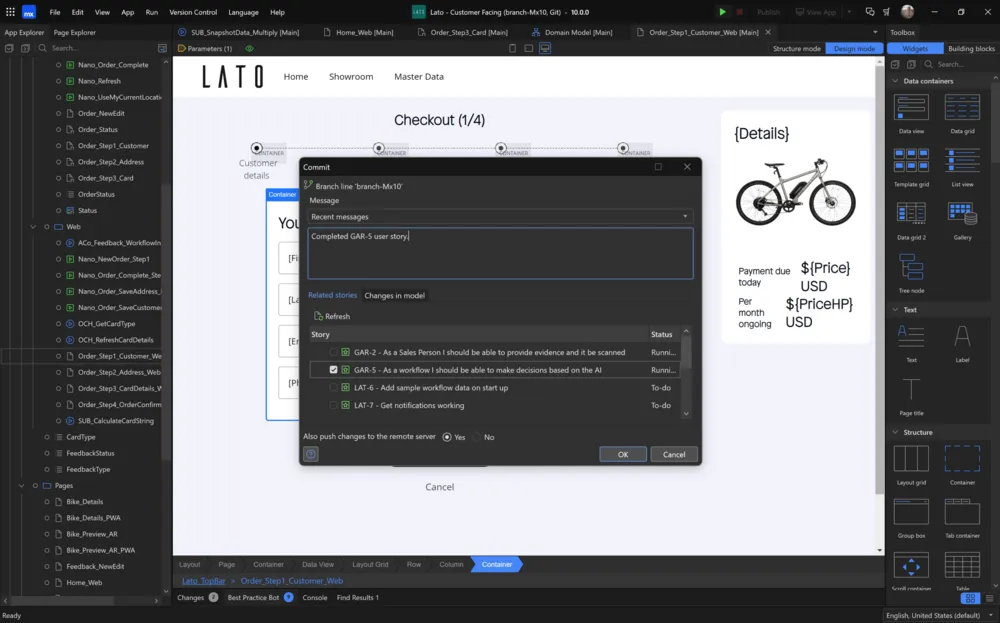The width and height of the screenshot is (1000, 623).
Task: Open the Version Control menu
Action: pos(193,12)
